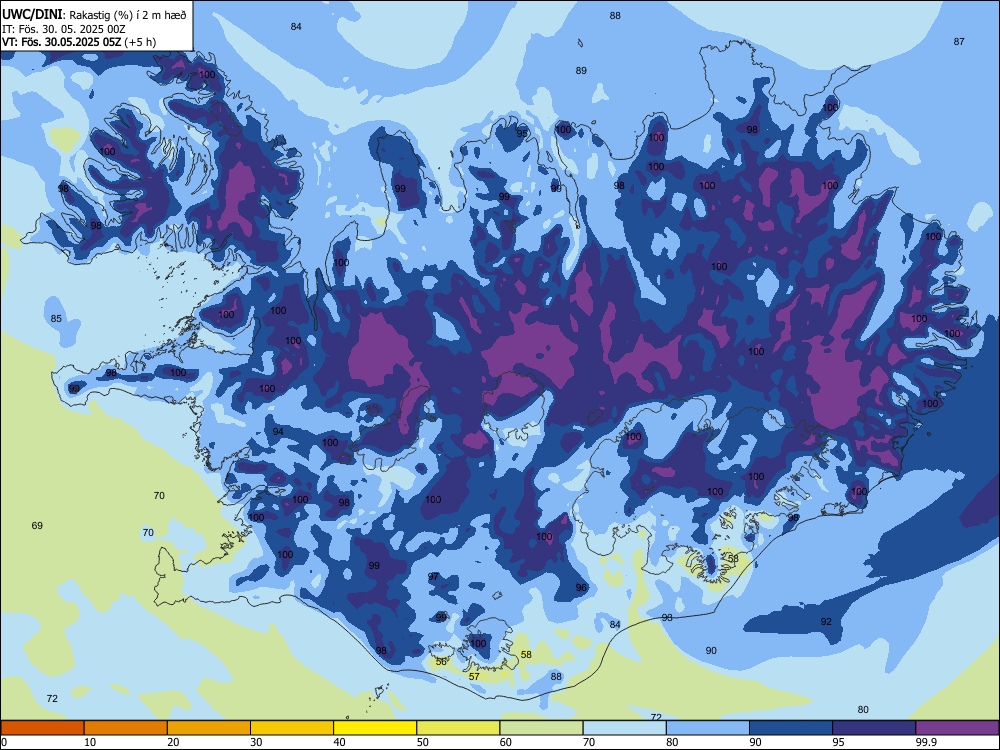Click the humidity value '96' on the map
The height and width of the screenshot is (750, 1000).
[x=581, y=587]
